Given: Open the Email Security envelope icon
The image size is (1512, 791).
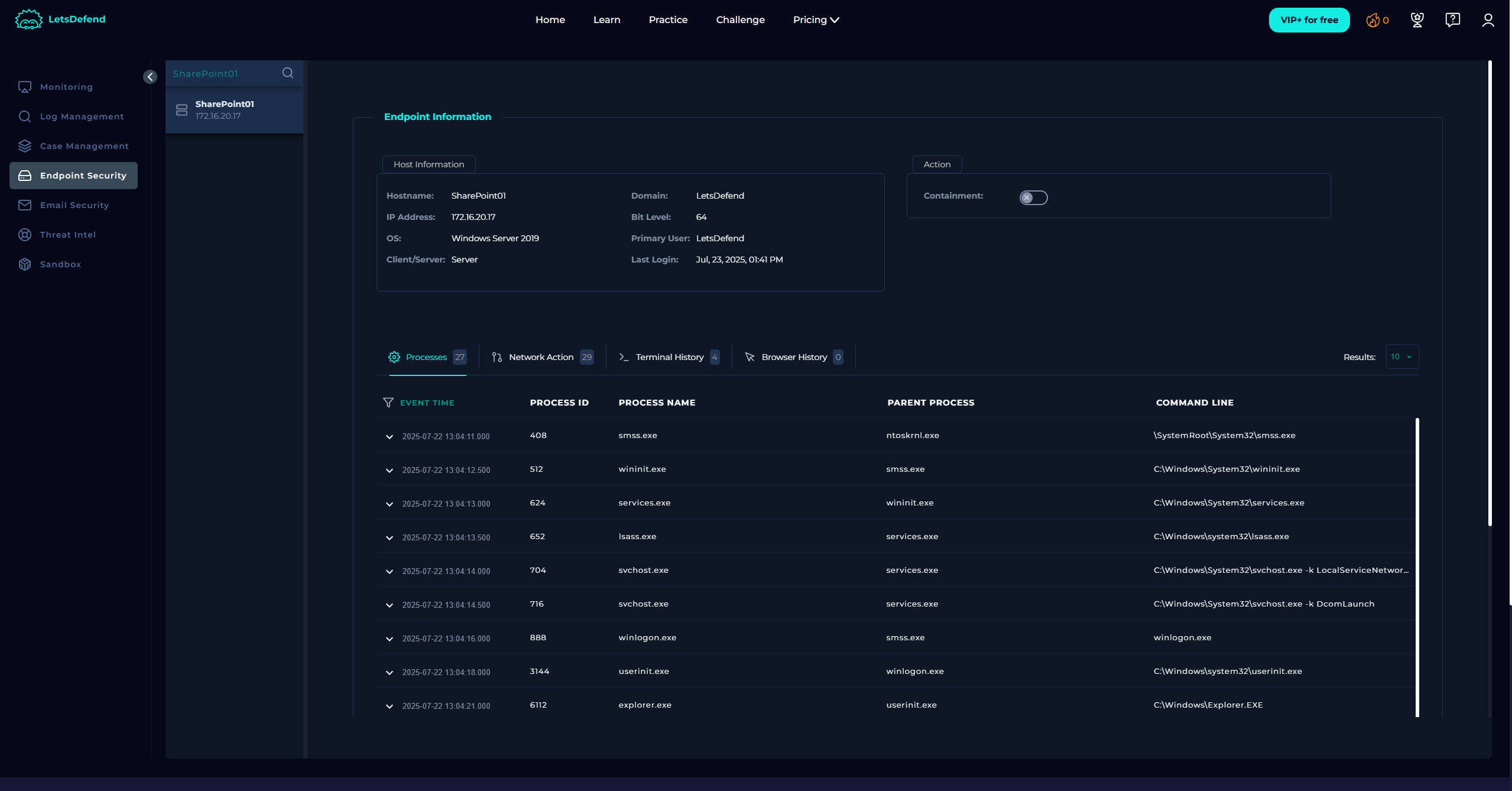Looking at the screenshot, I should coord(25,205).
